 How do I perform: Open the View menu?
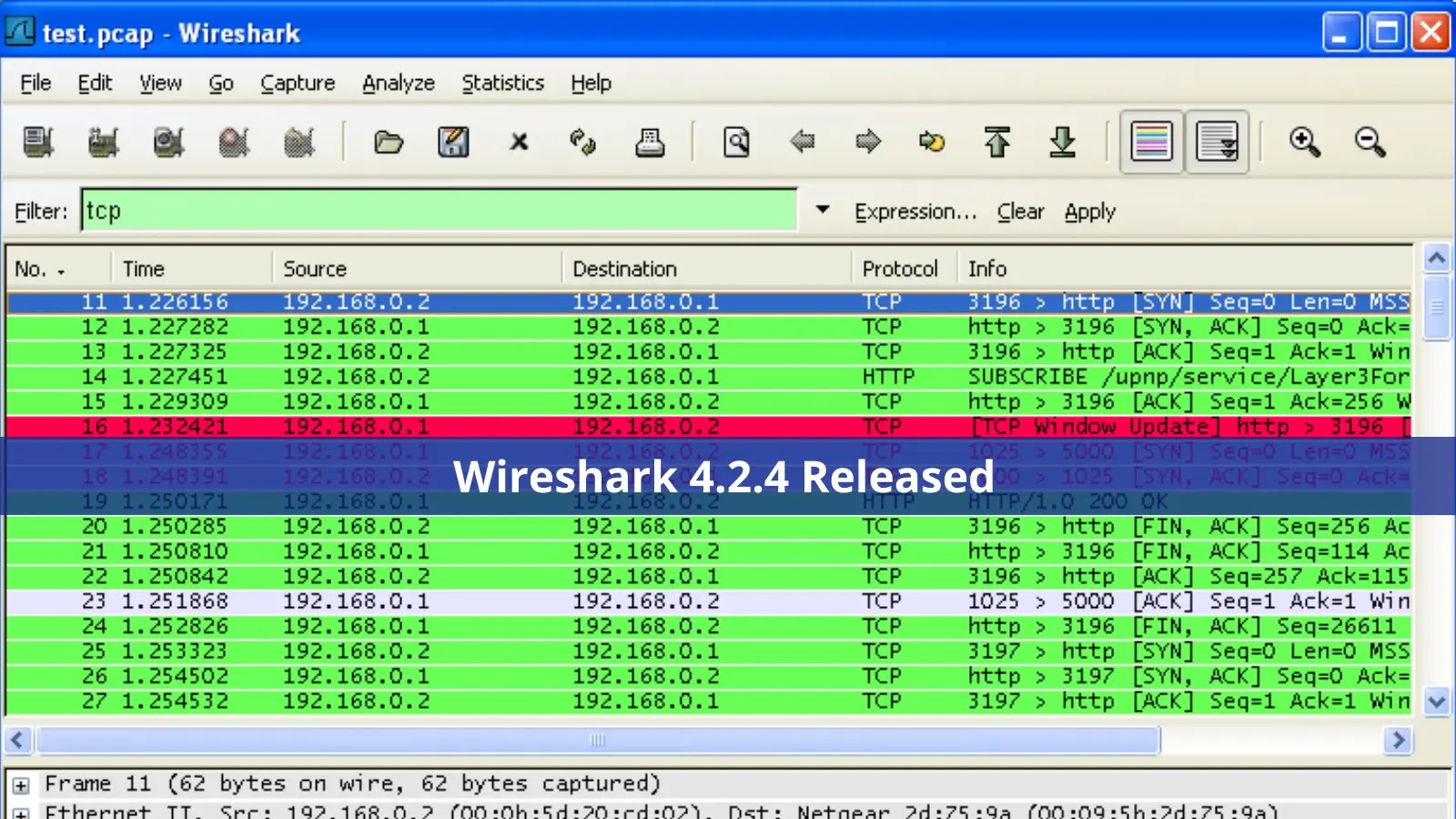160,83
